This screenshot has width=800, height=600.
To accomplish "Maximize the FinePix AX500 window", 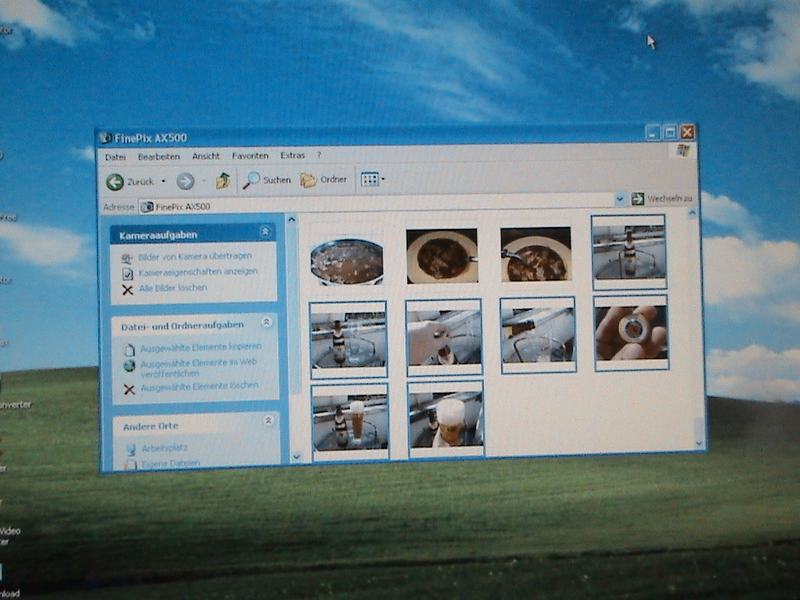I will point(670,133).
